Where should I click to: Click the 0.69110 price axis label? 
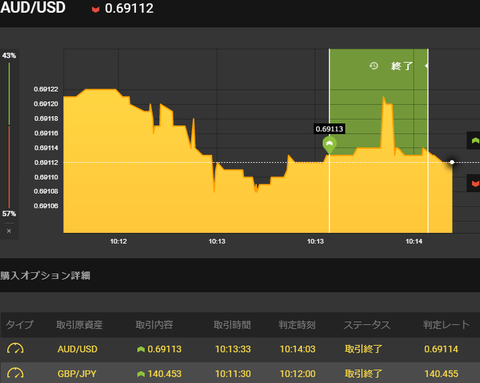coord(46,177)
